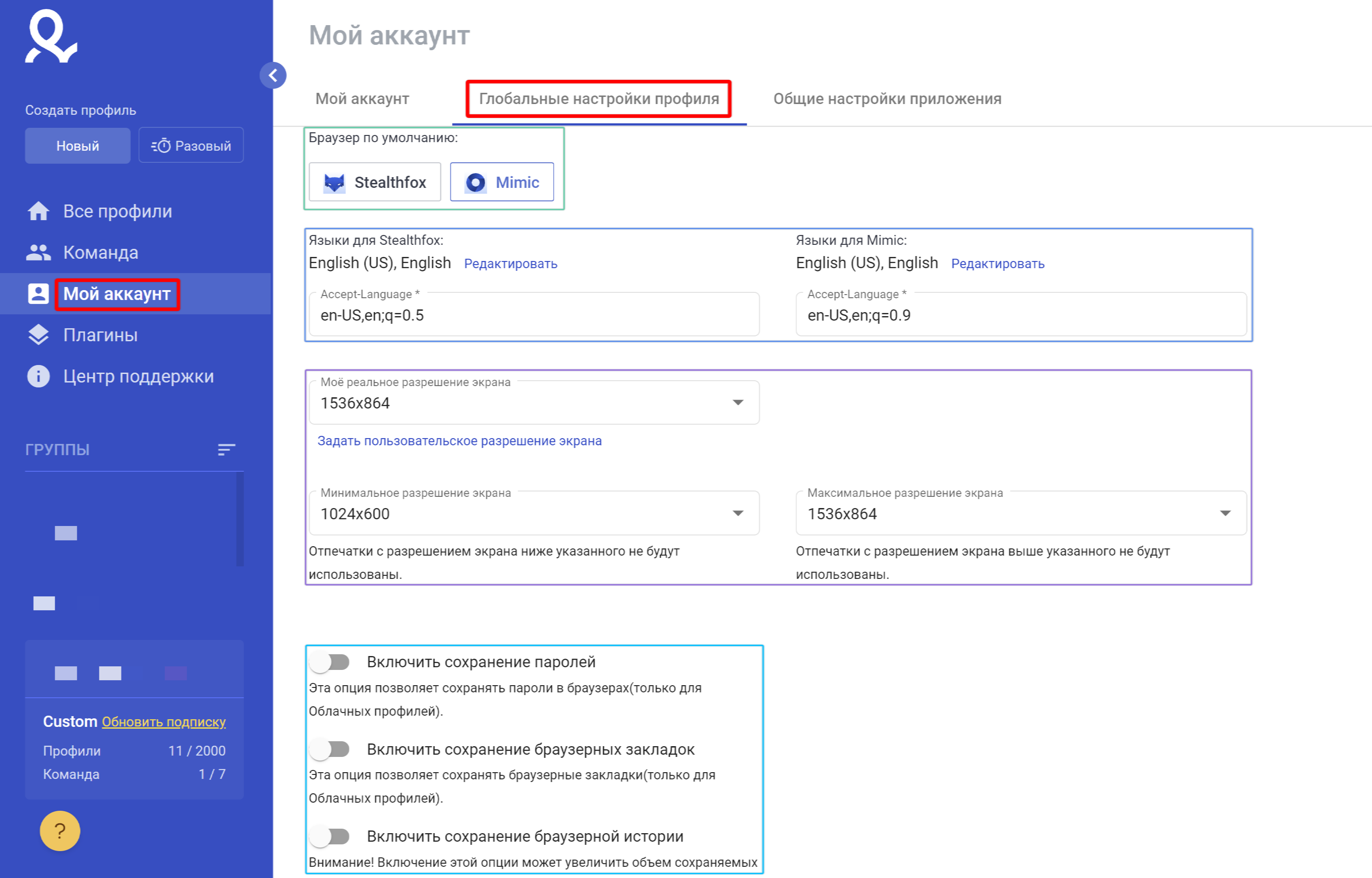Click the home icon beside Все профили
The height and width of the screenshot is (878, 1372).
point(38,211)
